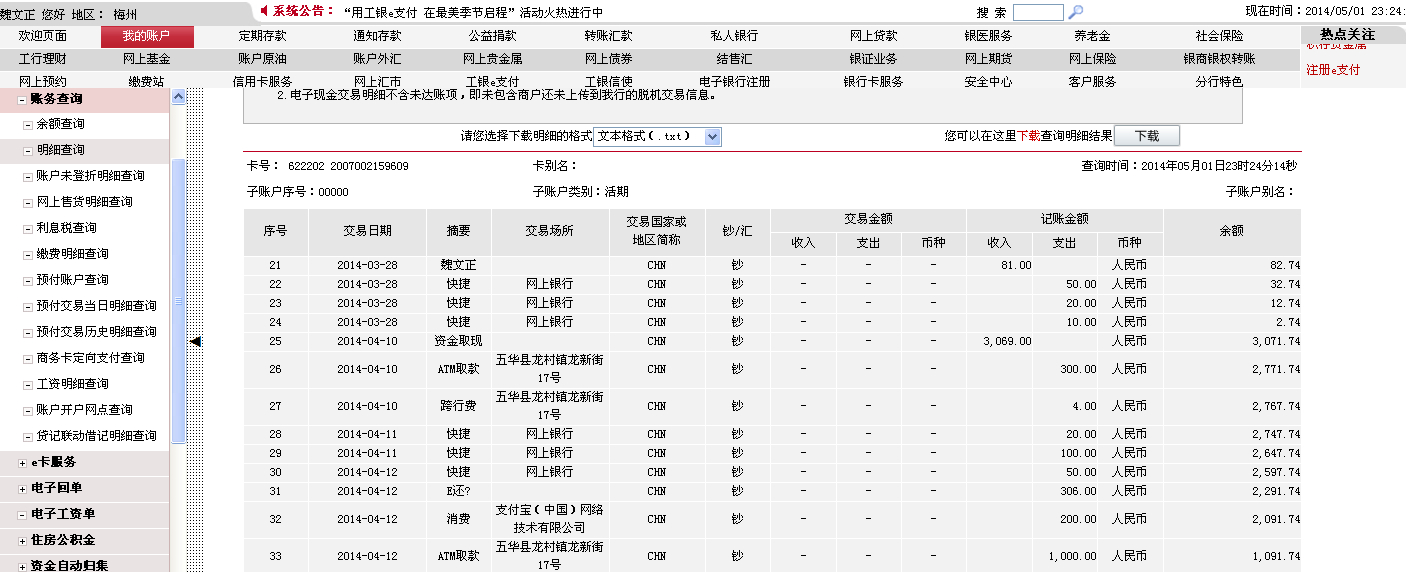Open 网上预约 menu
1406x572 pixels.
43,82
